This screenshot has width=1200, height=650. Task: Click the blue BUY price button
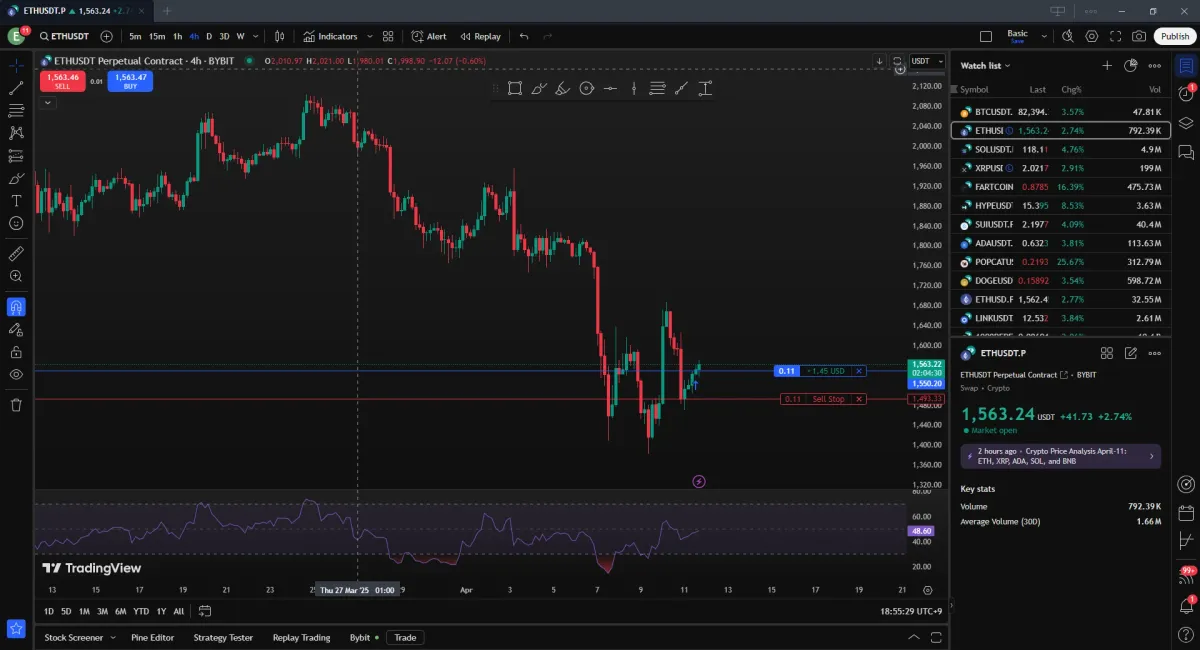pyautogui.click(x=130, y=81)
